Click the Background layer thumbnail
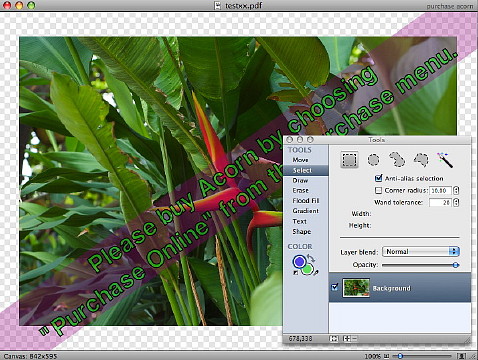This screenshot has height=360, width=478. point(356,288)
